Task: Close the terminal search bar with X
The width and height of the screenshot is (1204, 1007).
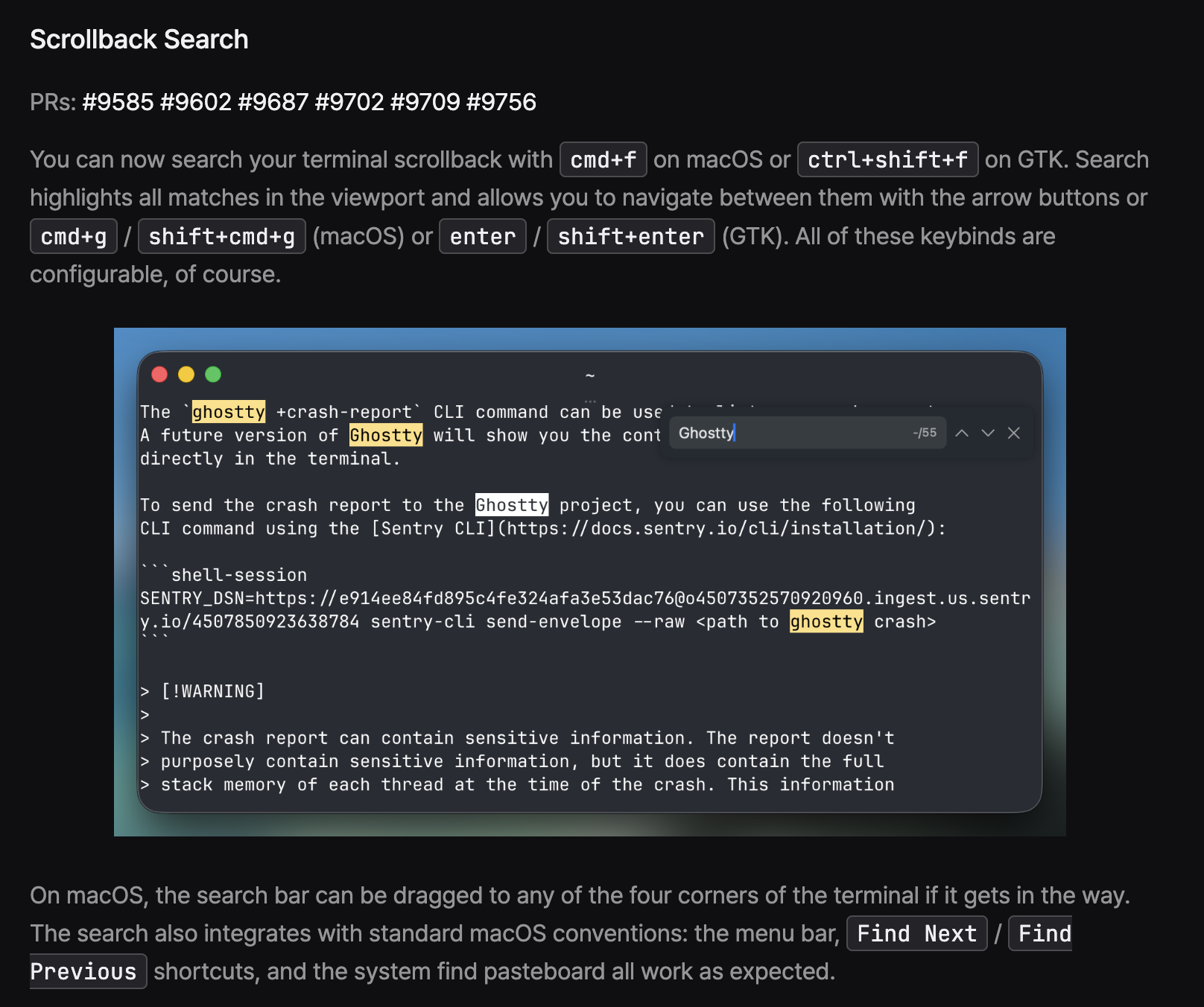Action: pos(1014,433)
